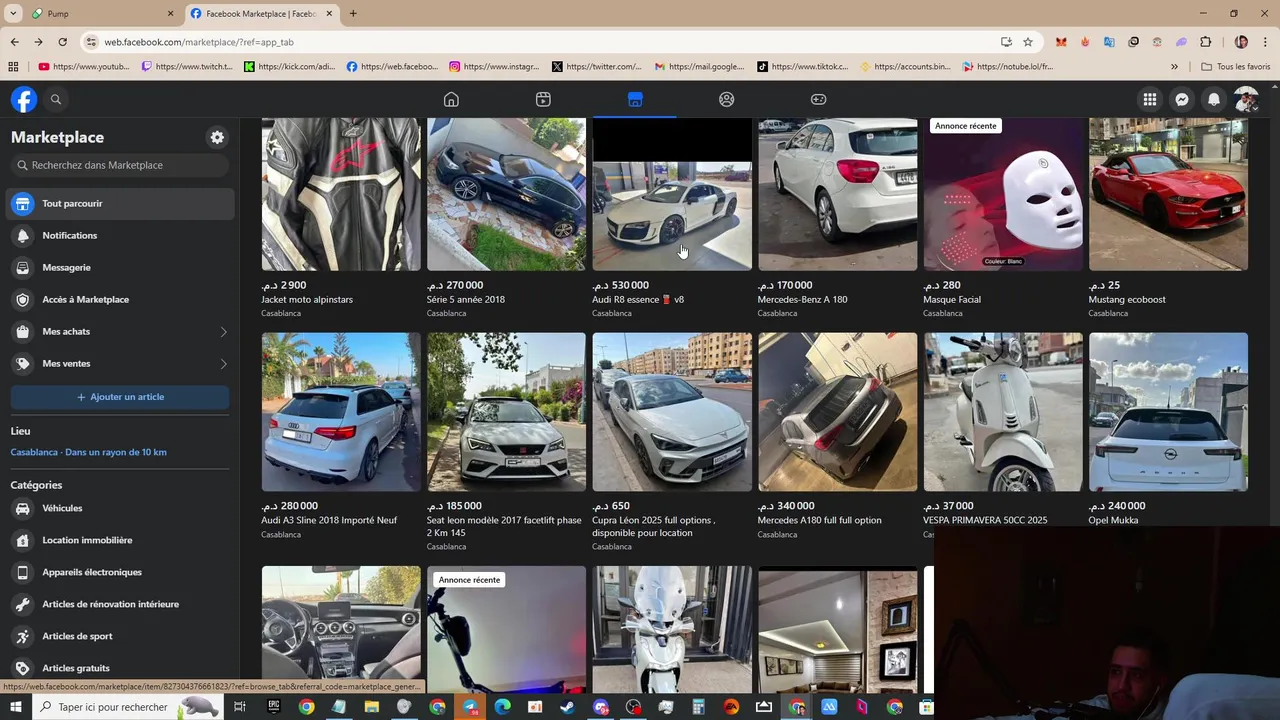Open the Gaming icon in top nav
1280x720 pixels.
(818, 99)
